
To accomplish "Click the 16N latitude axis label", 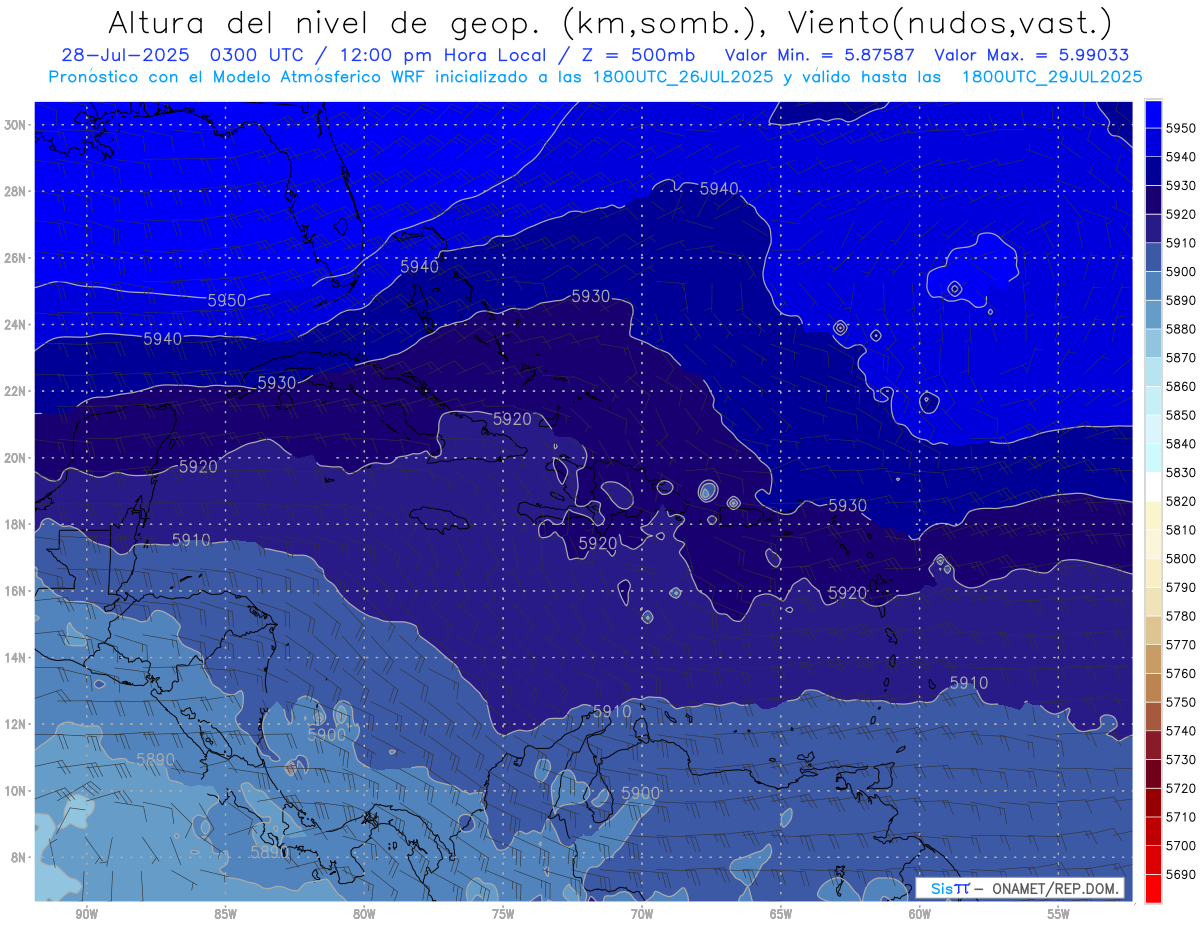I will point(15,591).
